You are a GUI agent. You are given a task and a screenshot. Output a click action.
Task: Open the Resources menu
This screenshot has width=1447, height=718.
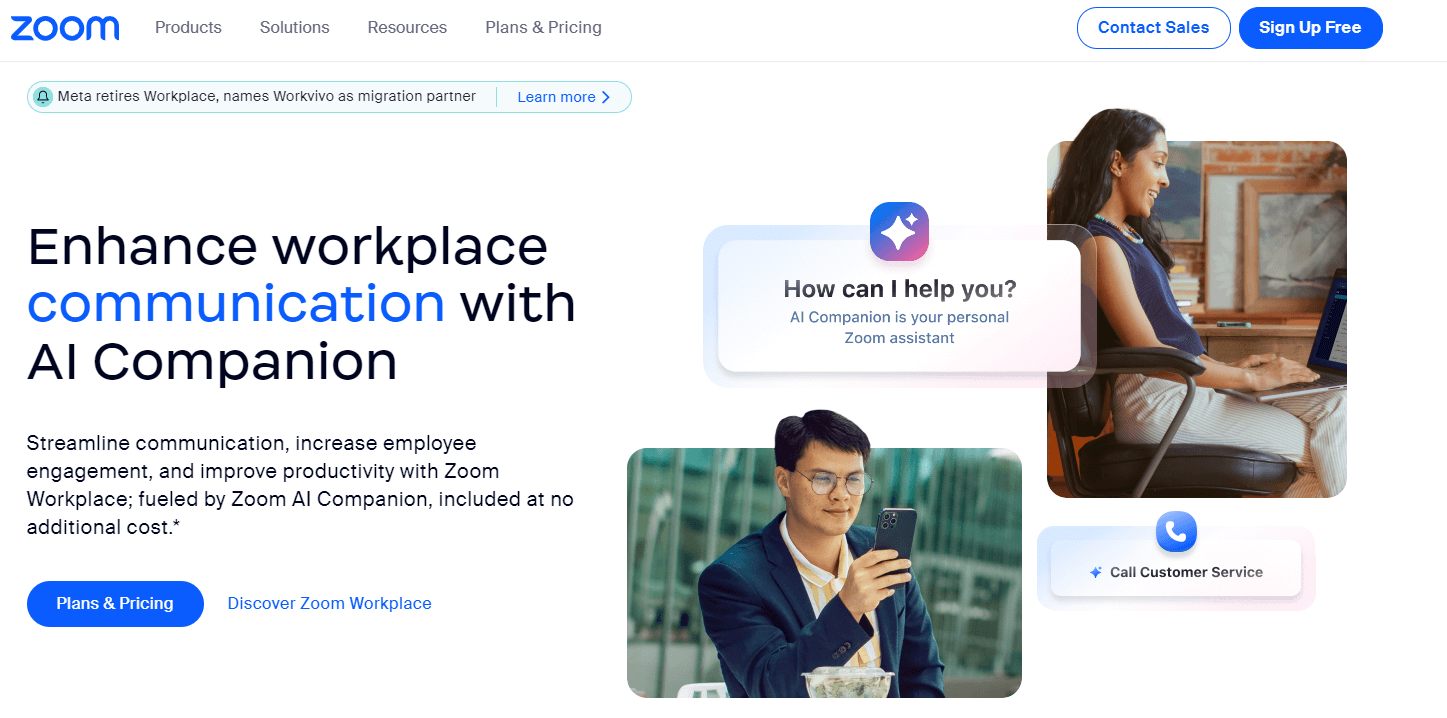407,27
